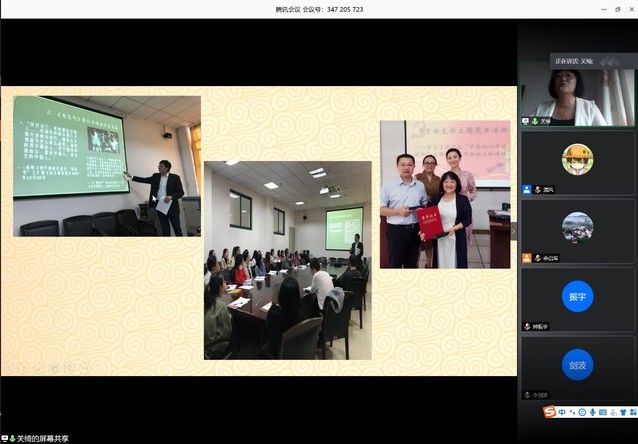Click the blue '振宇' avatar circle
The image size is (638, 444).
pyautogui.click(x=577, y=296)
